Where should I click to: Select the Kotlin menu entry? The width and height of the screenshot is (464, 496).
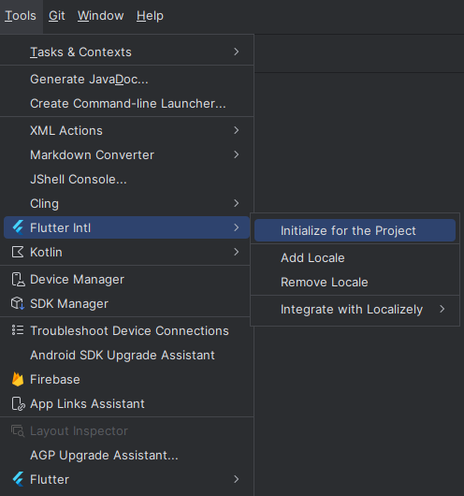[x=127, y=252]
